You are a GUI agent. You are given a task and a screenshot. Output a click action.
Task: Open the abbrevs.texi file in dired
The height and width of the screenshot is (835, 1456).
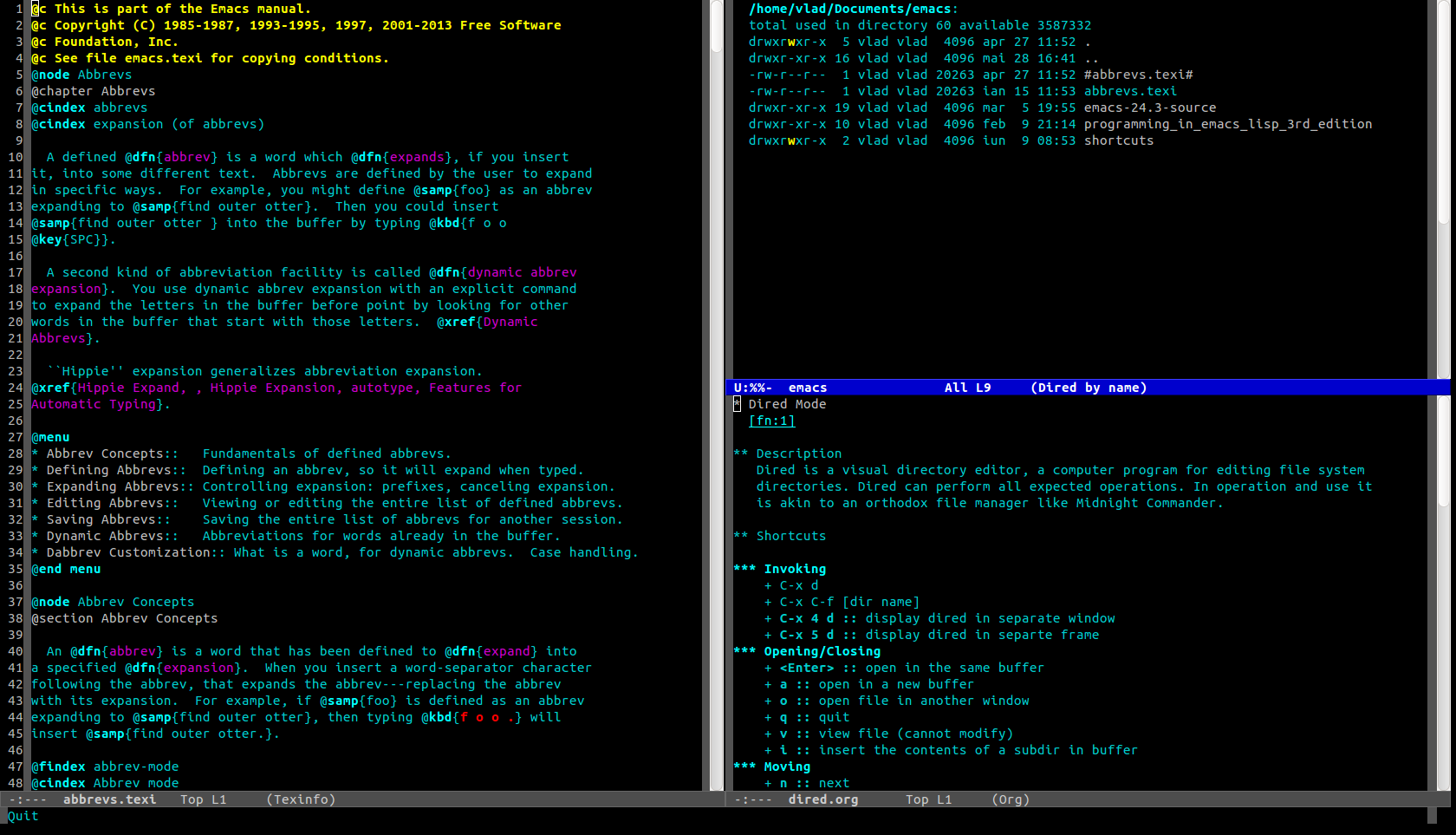1130,91
